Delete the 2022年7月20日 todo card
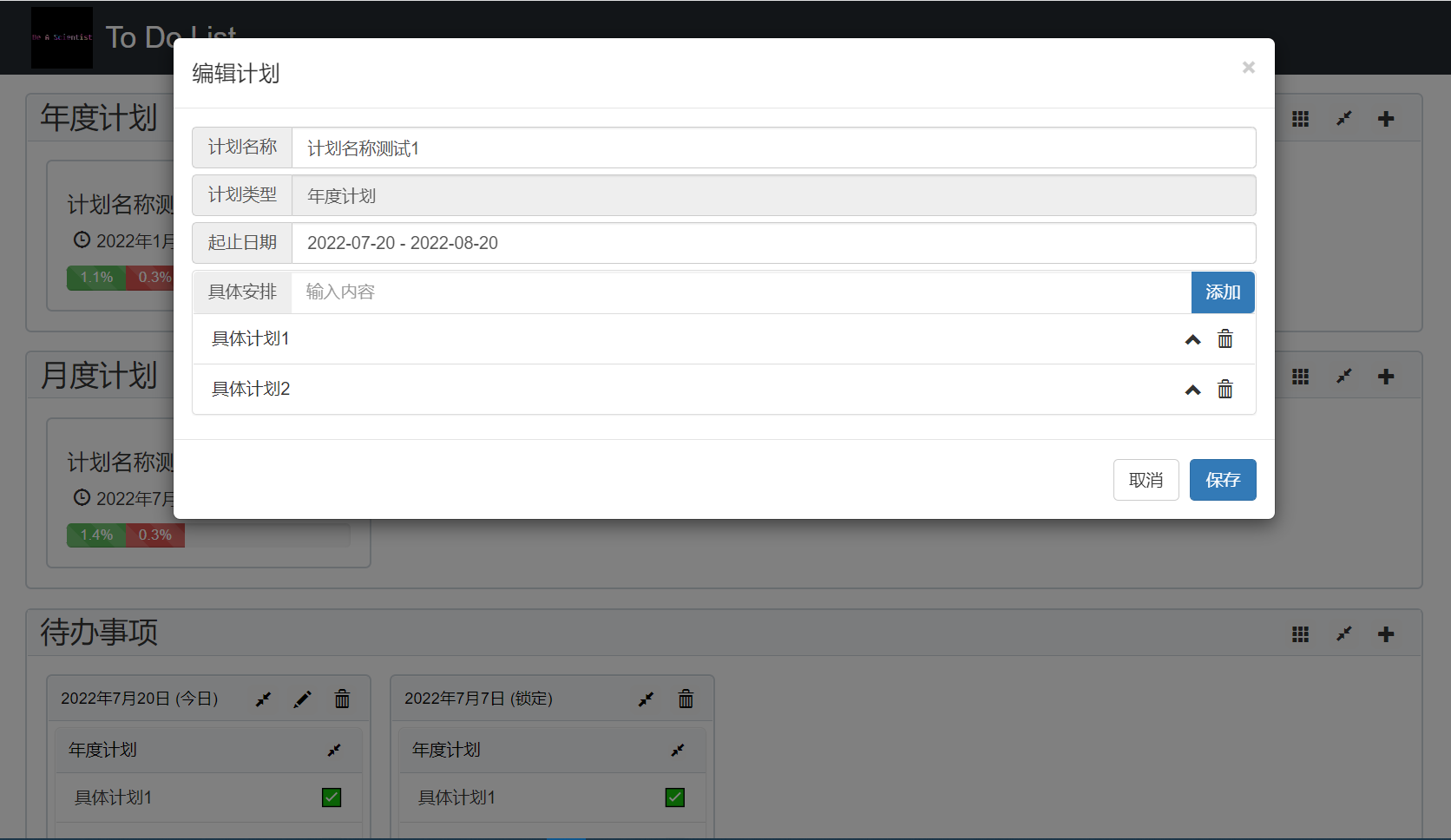 342,699
